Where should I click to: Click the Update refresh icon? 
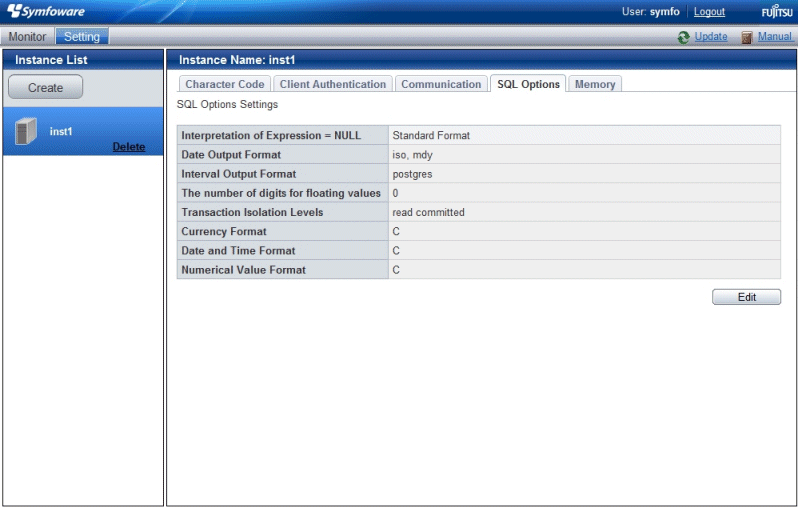[x=683, y=37]
